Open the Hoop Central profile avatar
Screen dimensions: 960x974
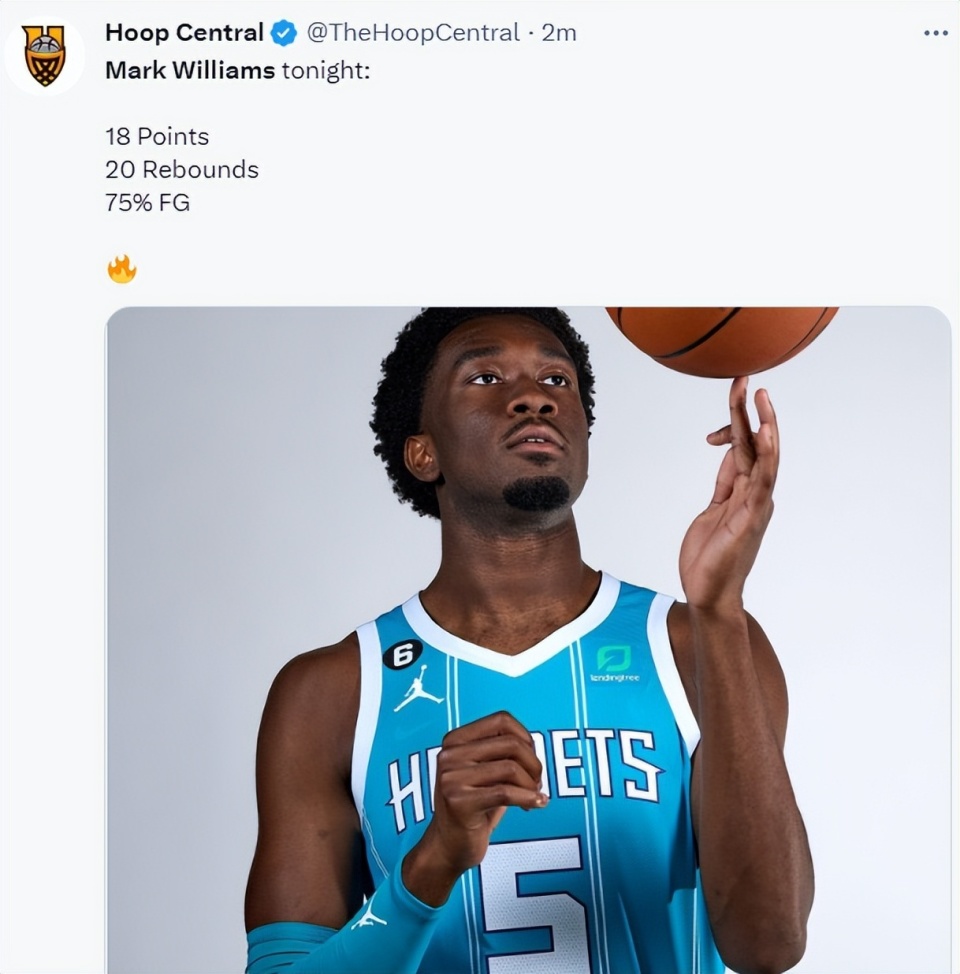44,55
